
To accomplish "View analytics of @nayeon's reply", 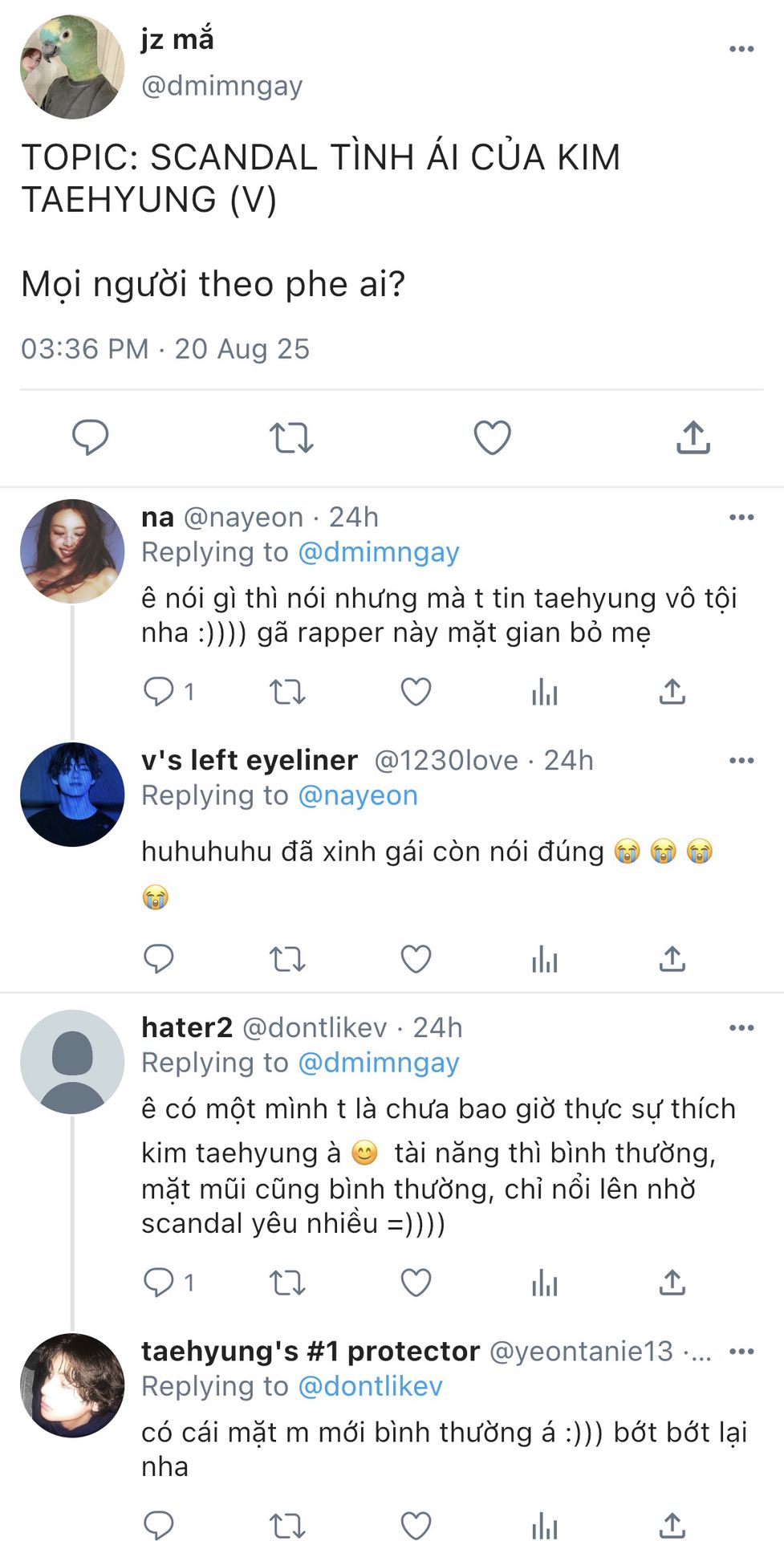I will (544, 692).
